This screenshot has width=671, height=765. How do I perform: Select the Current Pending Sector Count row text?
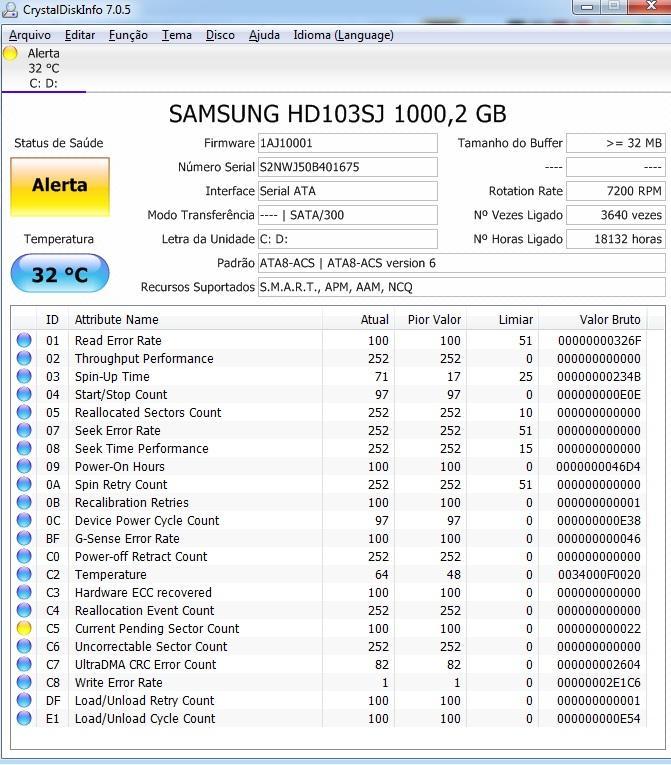(157, 628)
